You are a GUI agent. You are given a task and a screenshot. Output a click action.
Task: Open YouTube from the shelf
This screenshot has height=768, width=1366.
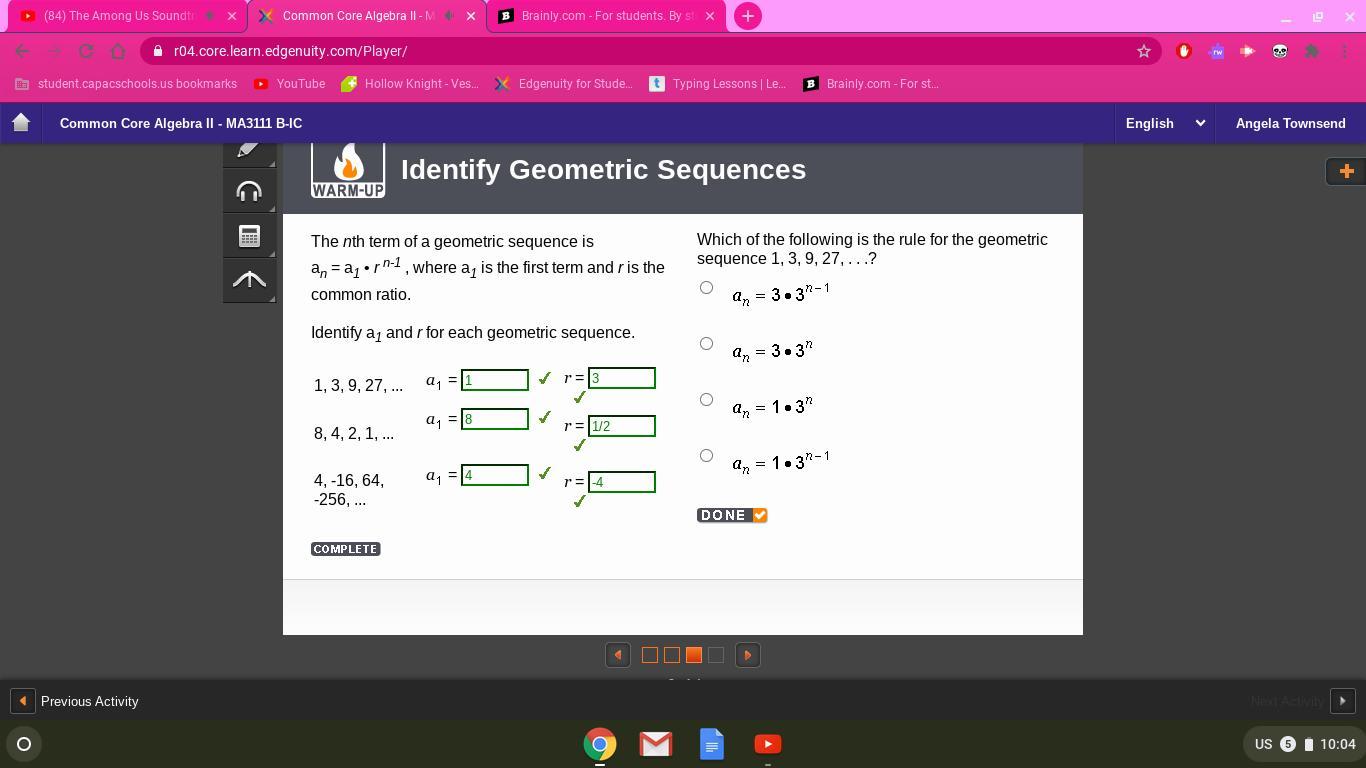pyautogui.click(x=768, y=744)
